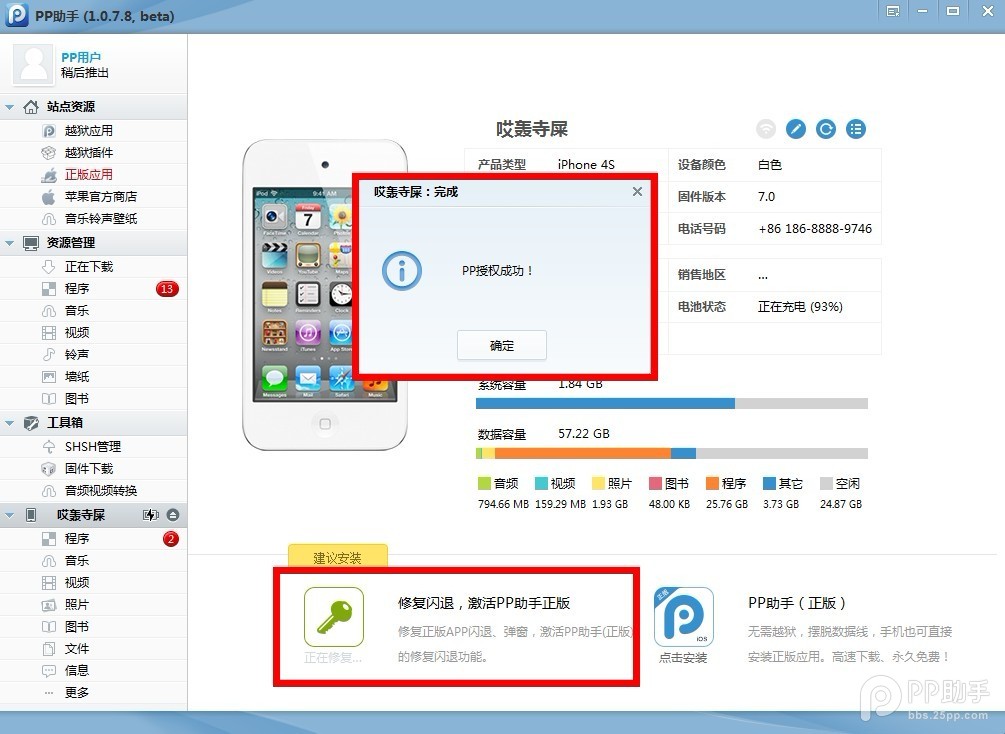Open 音乐铃声壁纸 in sidebar
The width and height of the screenshot is (1005, 734).
(x=101, y=219)
